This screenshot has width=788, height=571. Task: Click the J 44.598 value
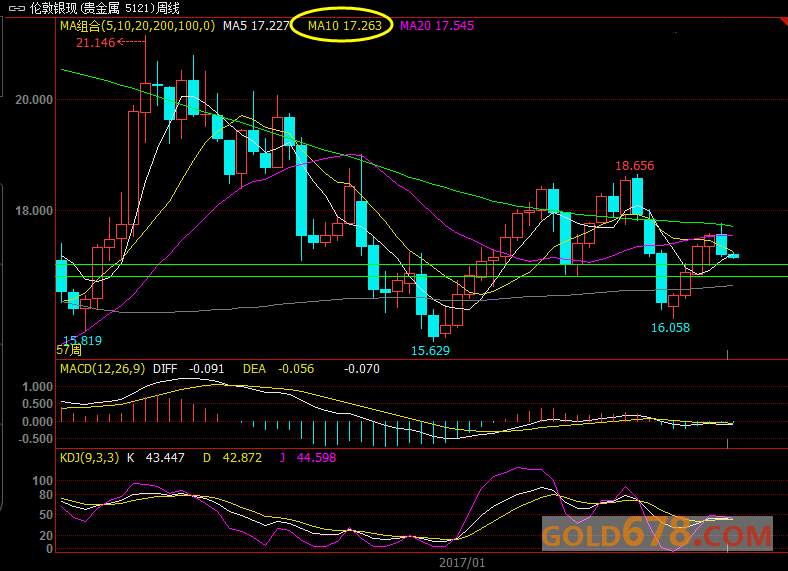pos(308,458)
